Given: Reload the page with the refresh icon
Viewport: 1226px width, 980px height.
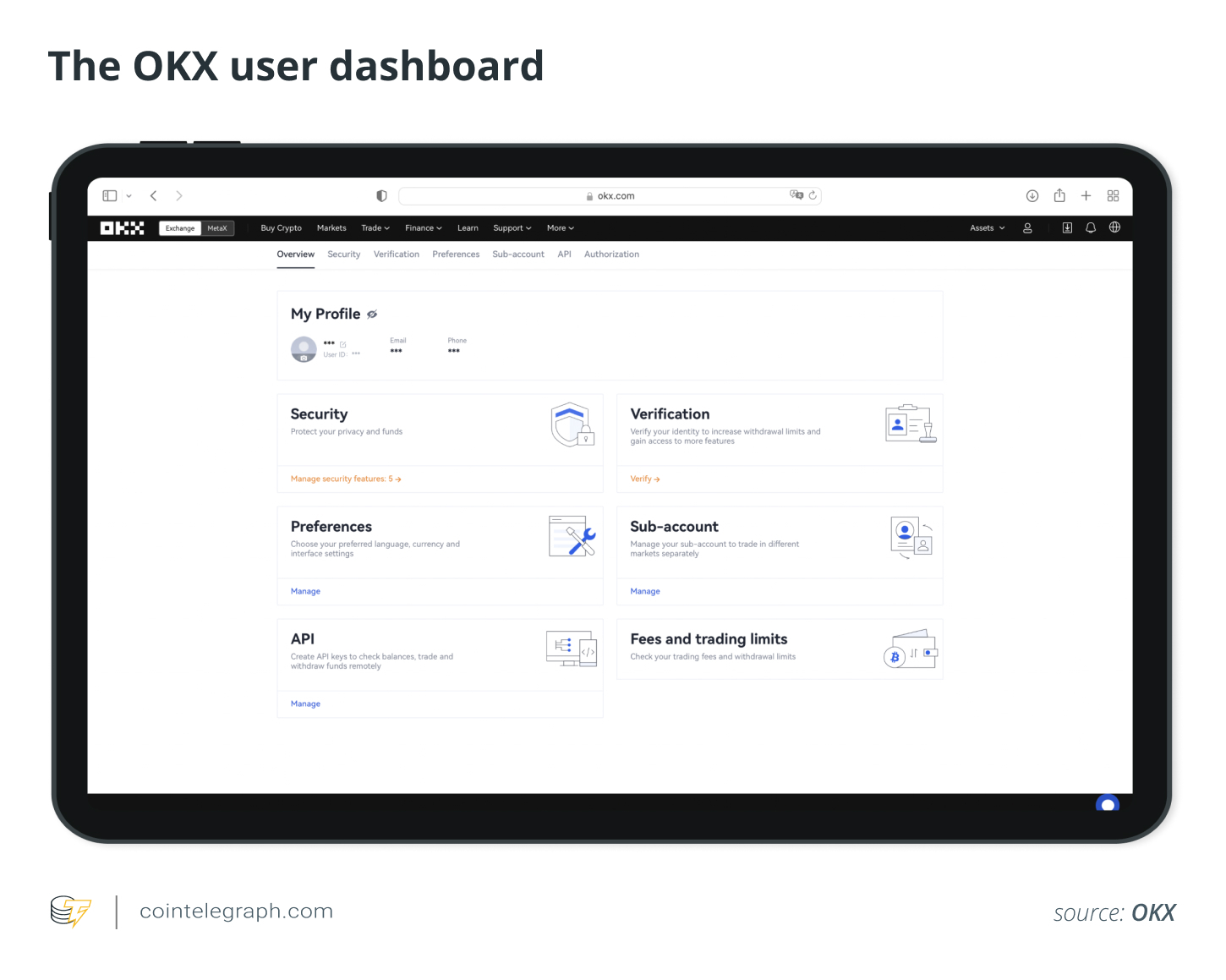Looking at the screenshot, I should pos(813,195).
